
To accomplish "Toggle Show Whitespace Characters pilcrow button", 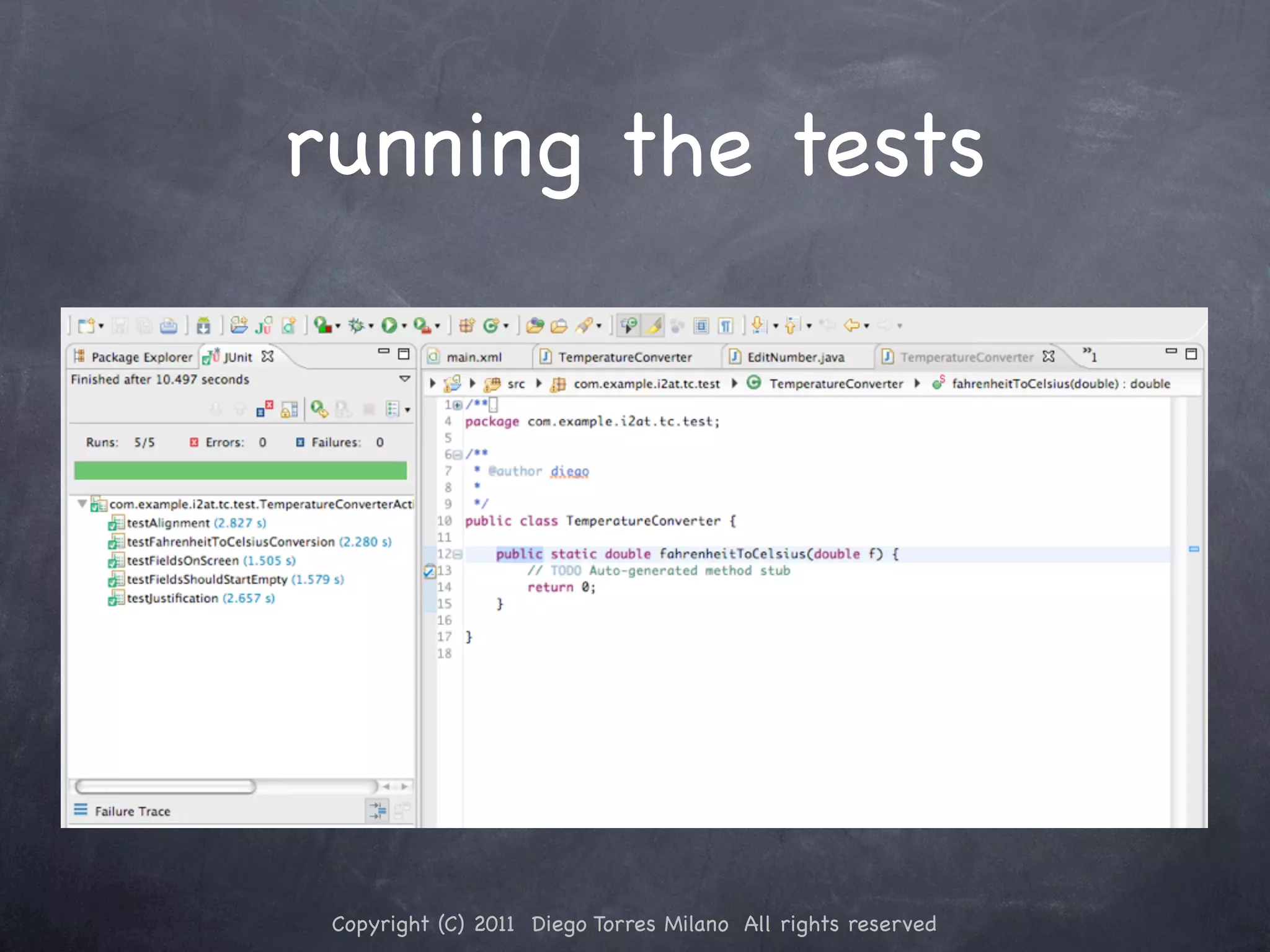I will pyautogui.click(x=726, y=325).
